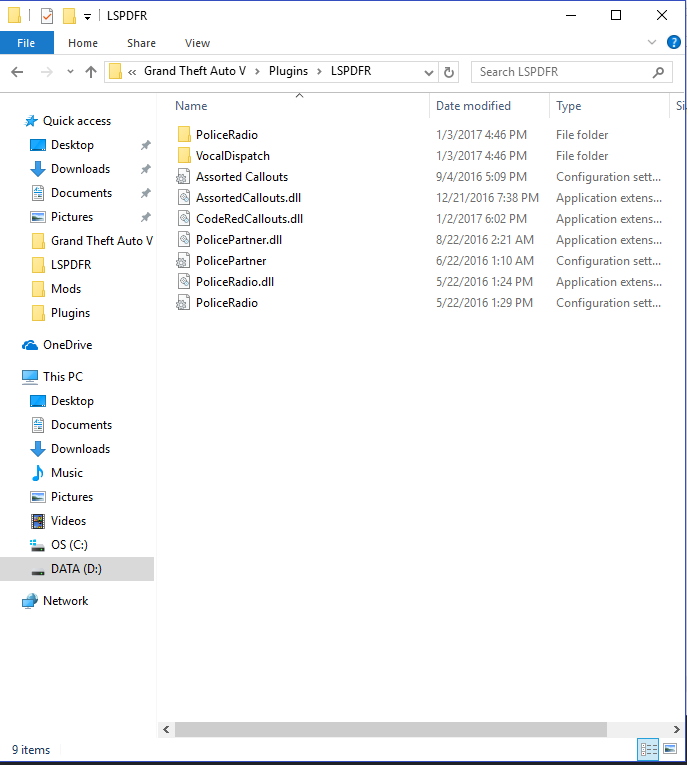The image size is (687, 765).
Task: Sort by the Type column header
Action: [x=569, y=106]
